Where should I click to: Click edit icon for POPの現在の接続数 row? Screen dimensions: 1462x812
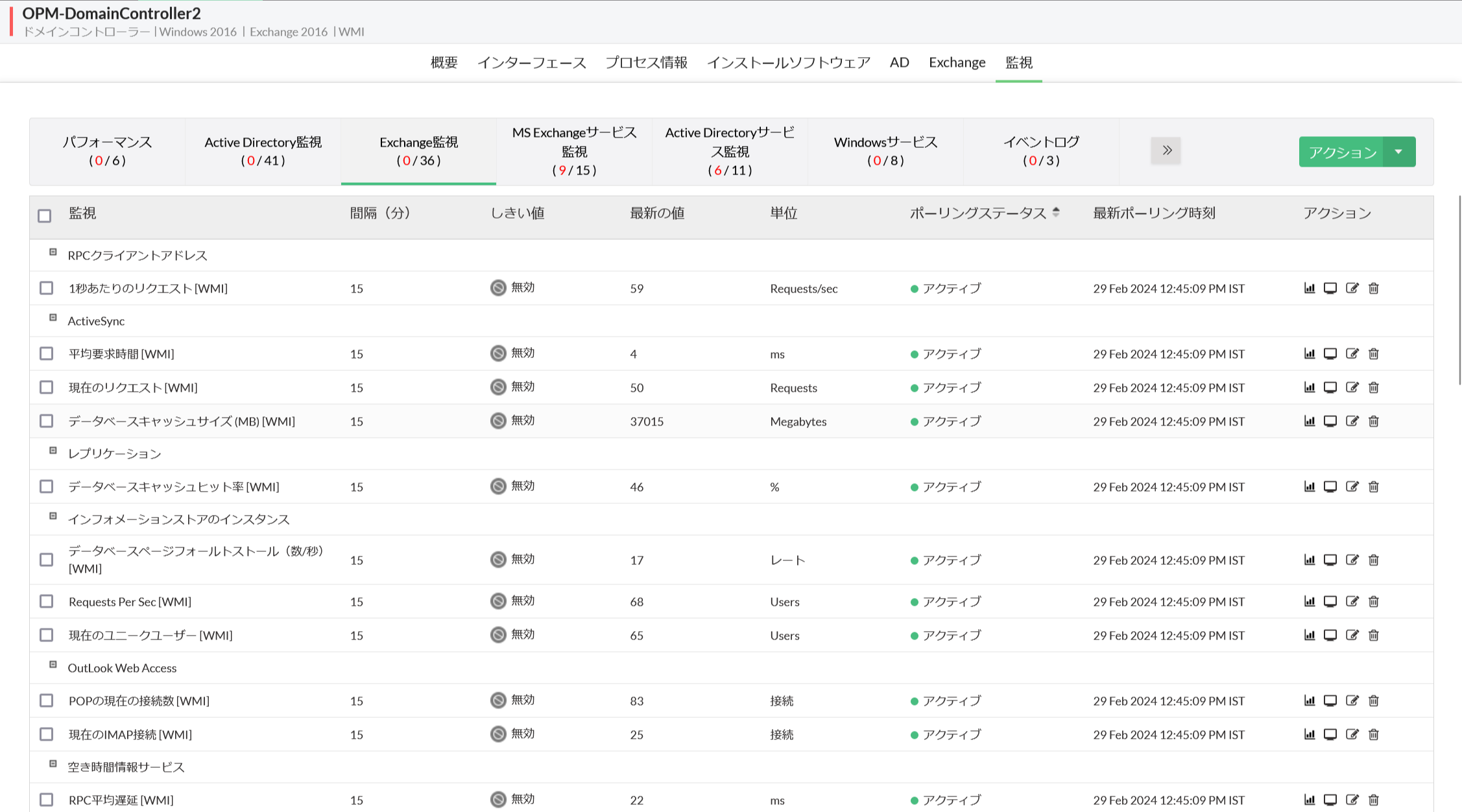tap(1352, 700)
